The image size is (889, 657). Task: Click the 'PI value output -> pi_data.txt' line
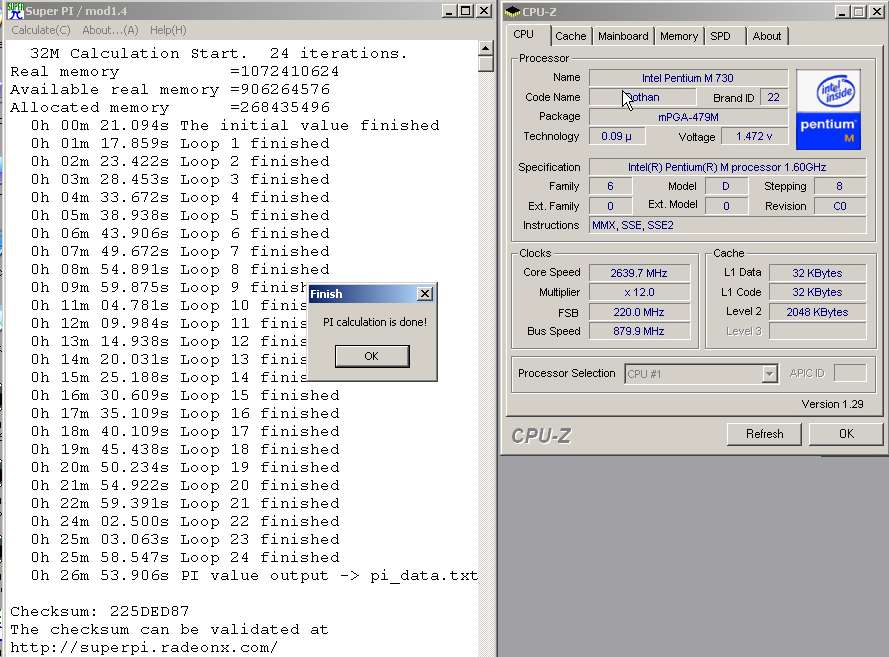(254, 575)
